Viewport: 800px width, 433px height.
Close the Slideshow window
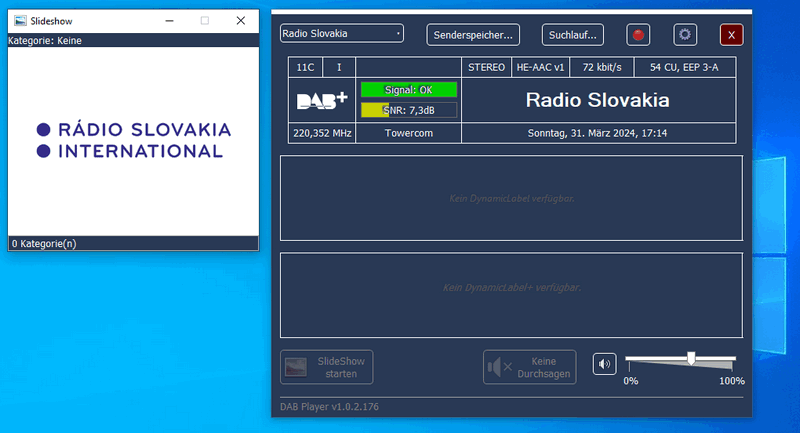[x=241, y=21]
